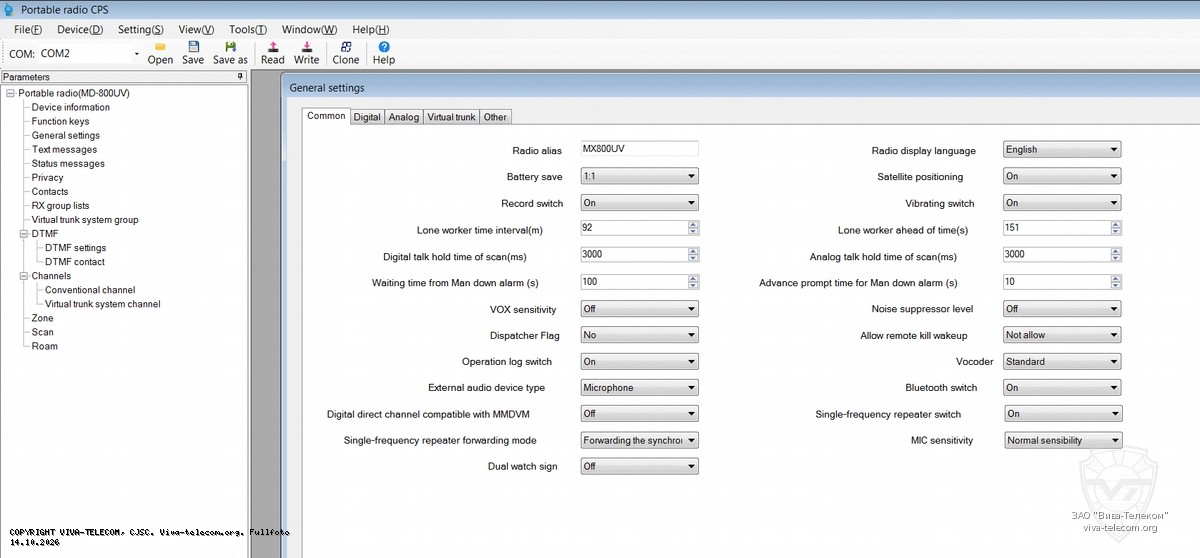Open the Radio display language dropdown
The height and width of the screenshot is (558, 1200).
pos(1062,150)
